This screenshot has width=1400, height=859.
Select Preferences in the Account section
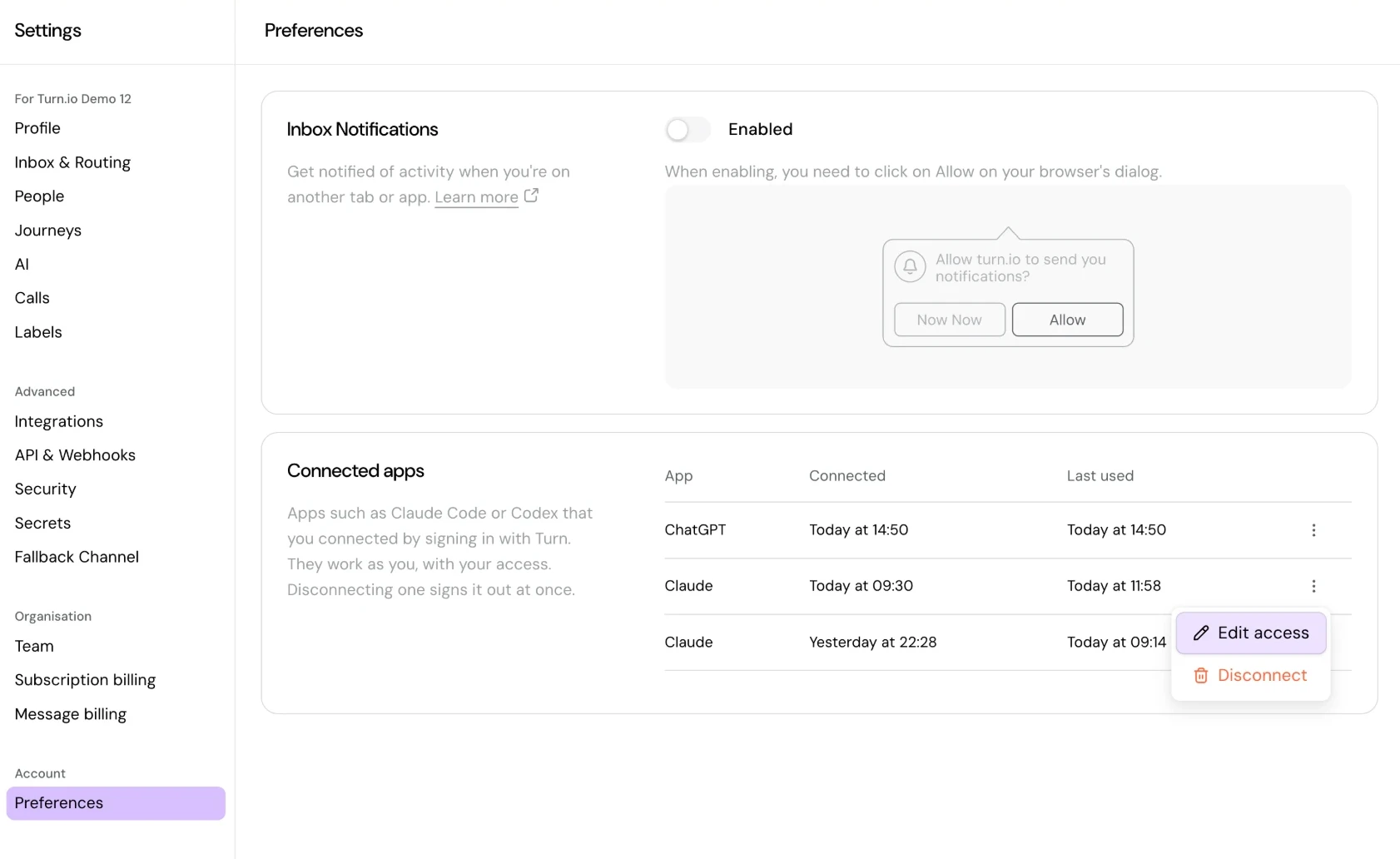pyautogui.click(x=116, y=803)
